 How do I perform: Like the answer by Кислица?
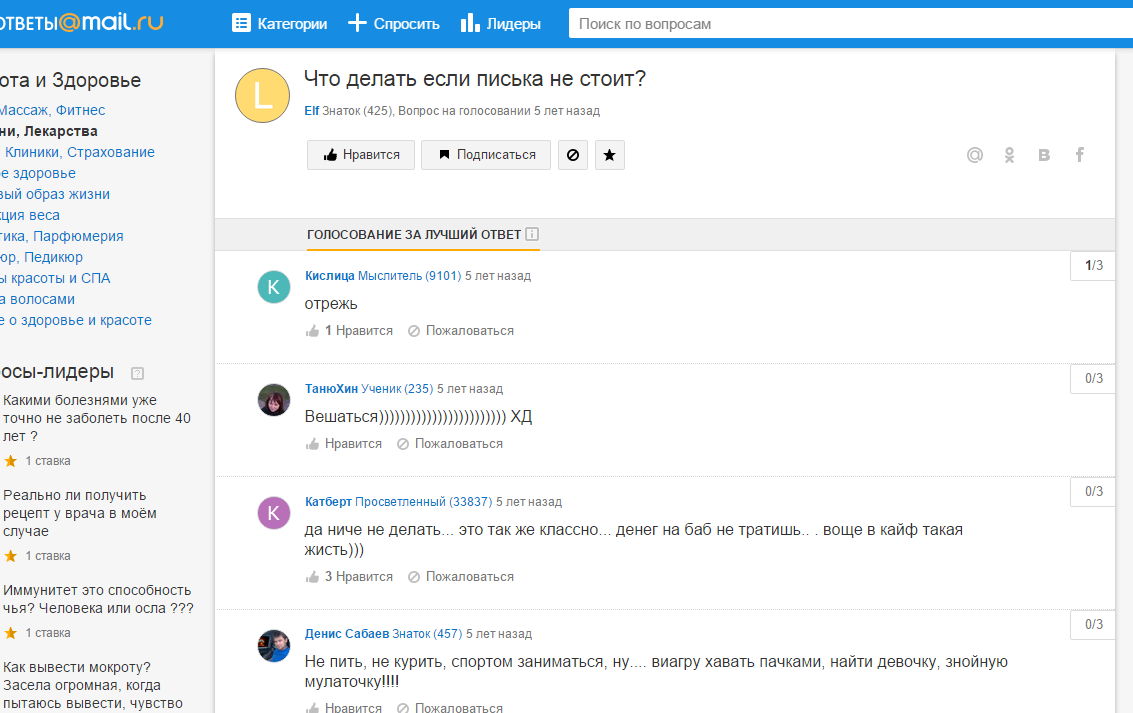tap(349, 331)
